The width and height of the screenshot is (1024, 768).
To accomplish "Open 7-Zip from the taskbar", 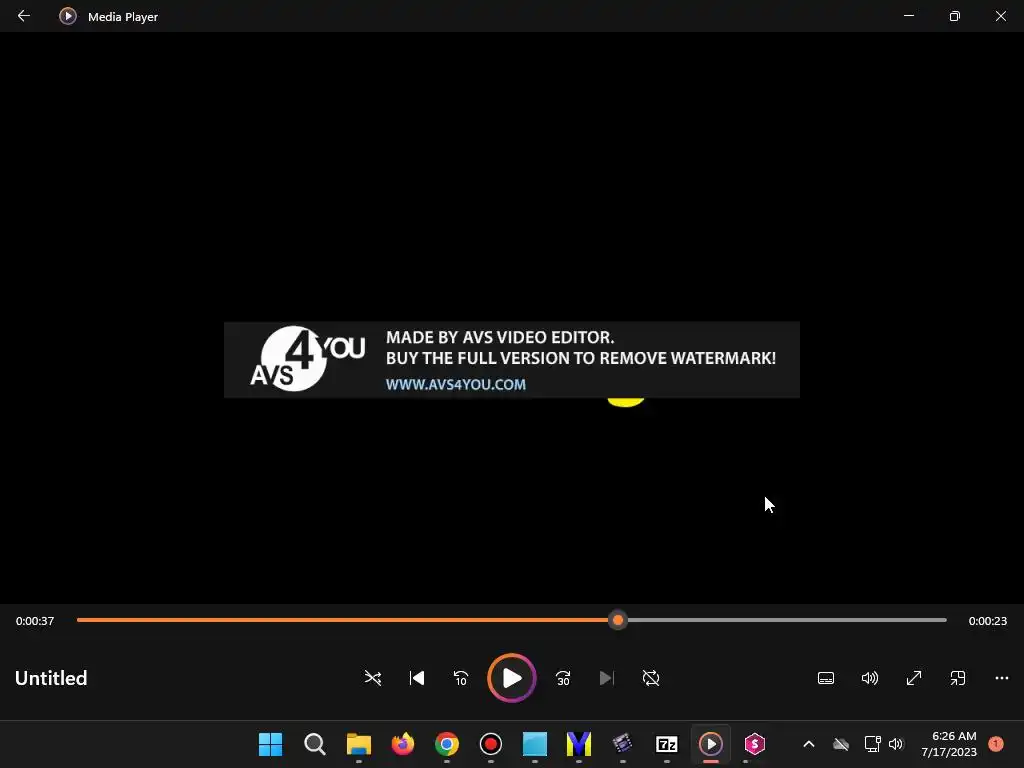I will (667, 744).
